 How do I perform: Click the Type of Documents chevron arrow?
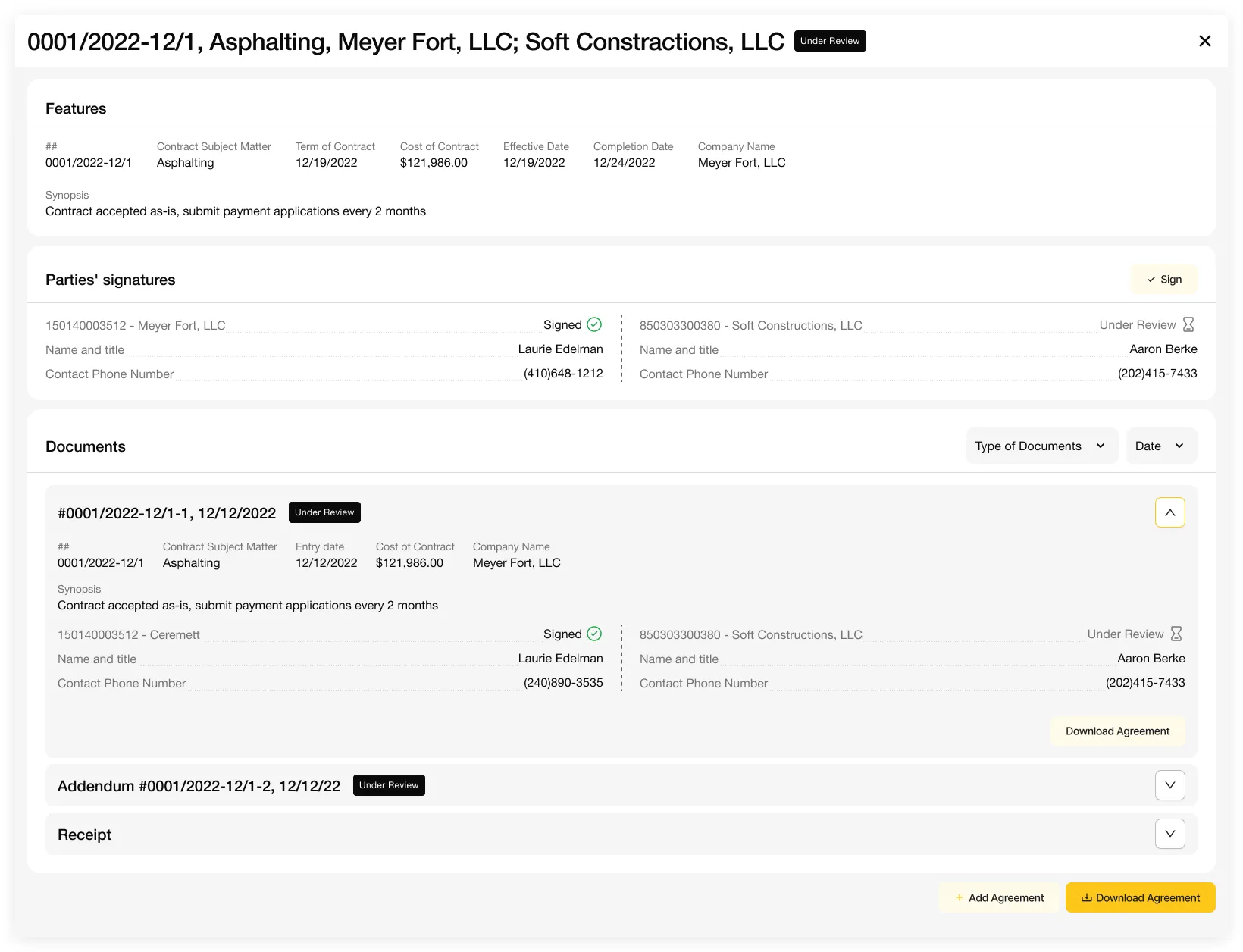(x=1101, y=446)
